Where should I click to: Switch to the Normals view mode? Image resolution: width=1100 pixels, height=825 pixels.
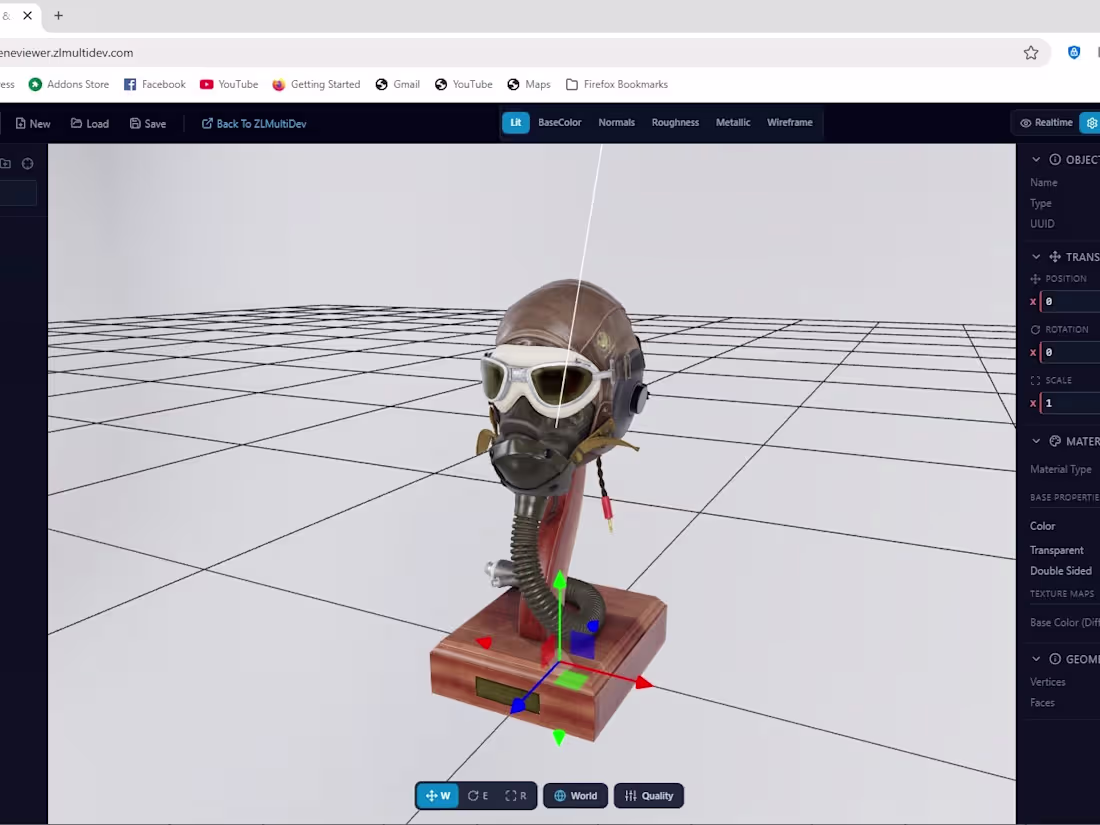click(616, 122)
